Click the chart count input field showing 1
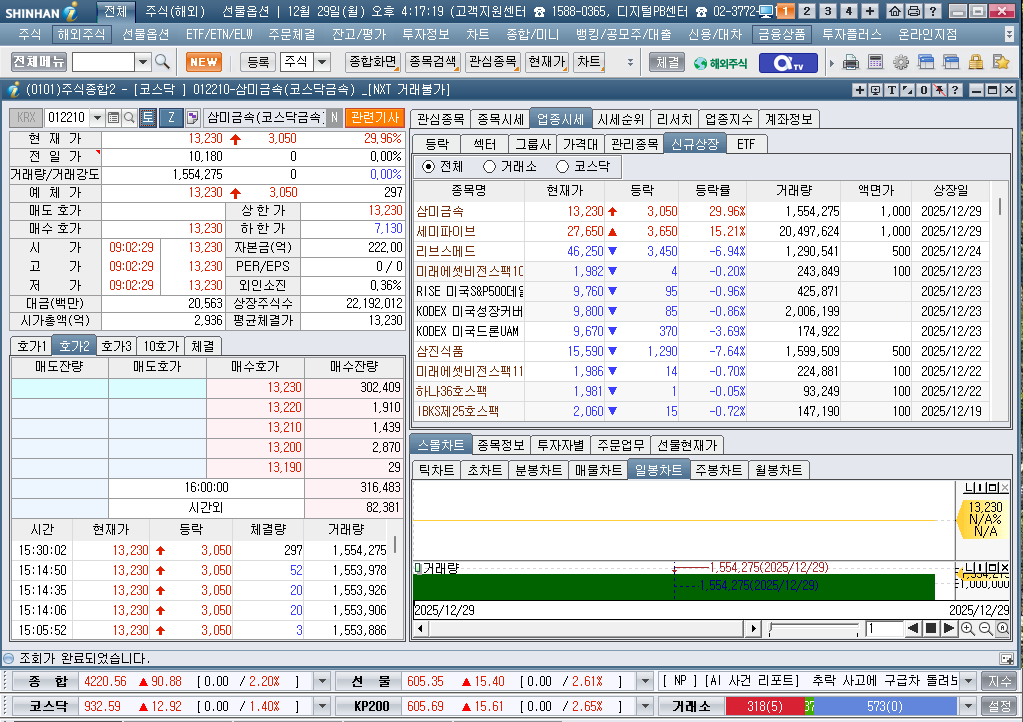 884,629
